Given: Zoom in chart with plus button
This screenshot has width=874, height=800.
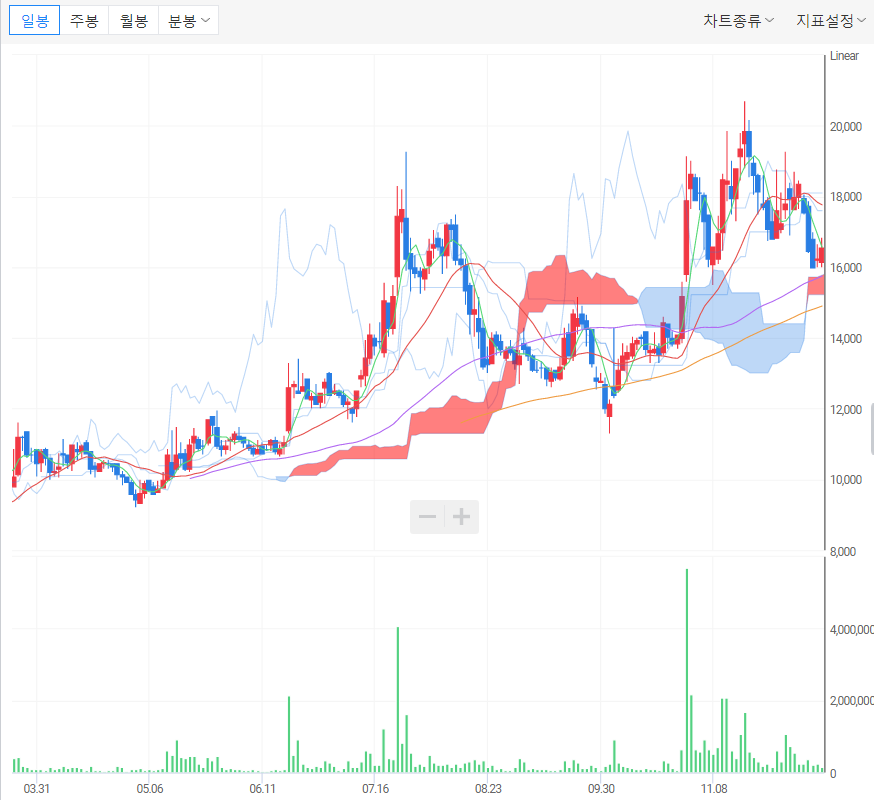Looking at the screenshot, I should 462,517.
